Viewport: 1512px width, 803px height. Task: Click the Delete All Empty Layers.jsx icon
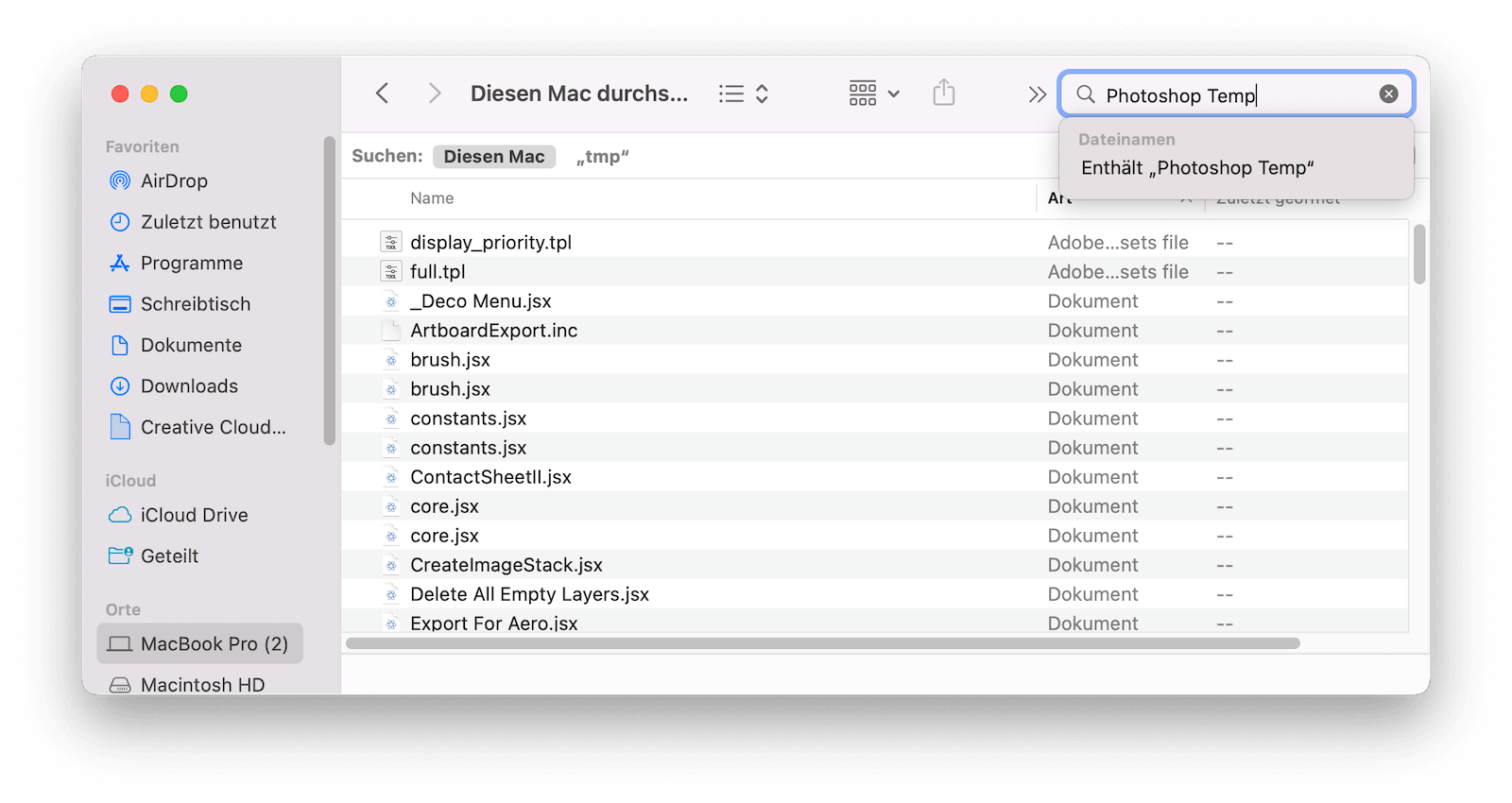click(391, 594)
